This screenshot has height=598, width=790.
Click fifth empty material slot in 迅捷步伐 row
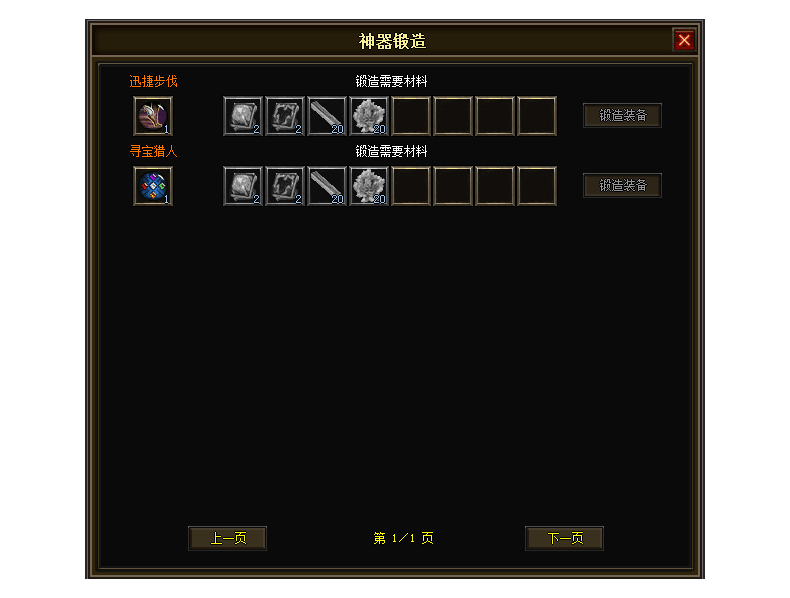coord(411,116)
